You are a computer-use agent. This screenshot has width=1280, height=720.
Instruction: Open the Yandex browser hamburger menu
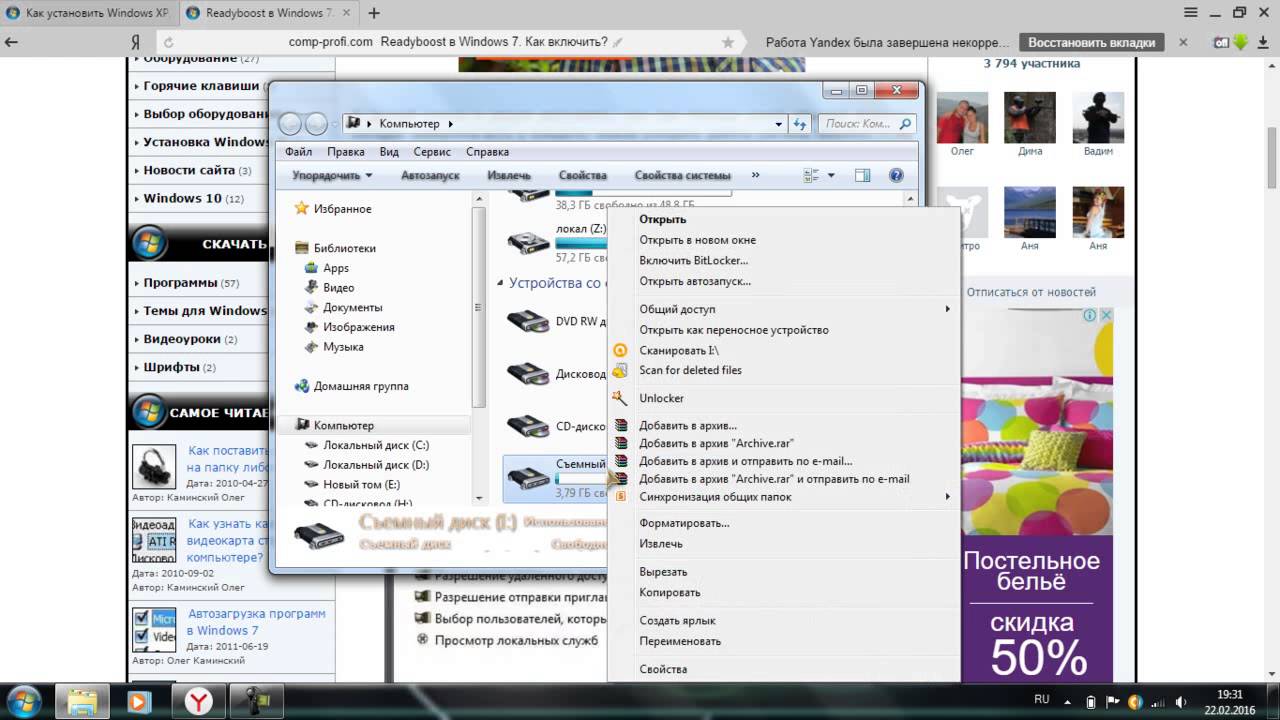click(x=1190, y=13)
